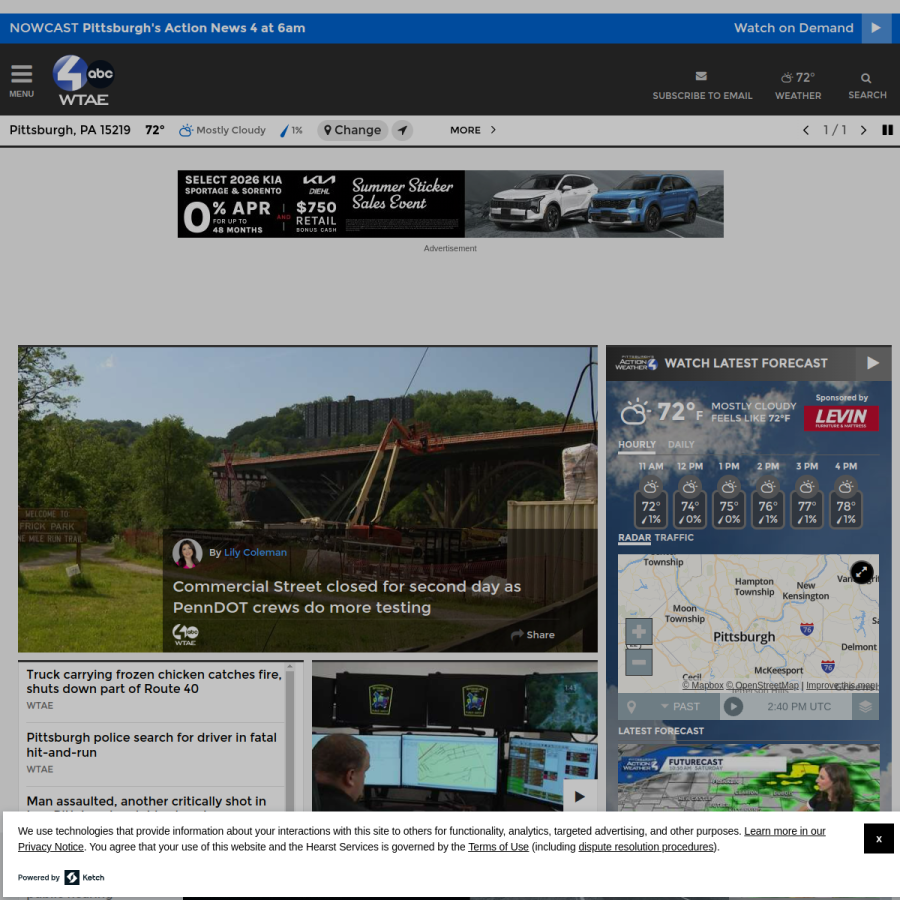
Task: Open NOWCAST Pittsburgh's Action News 4 link
Action: pyautogui.click(x=157, y=28)
